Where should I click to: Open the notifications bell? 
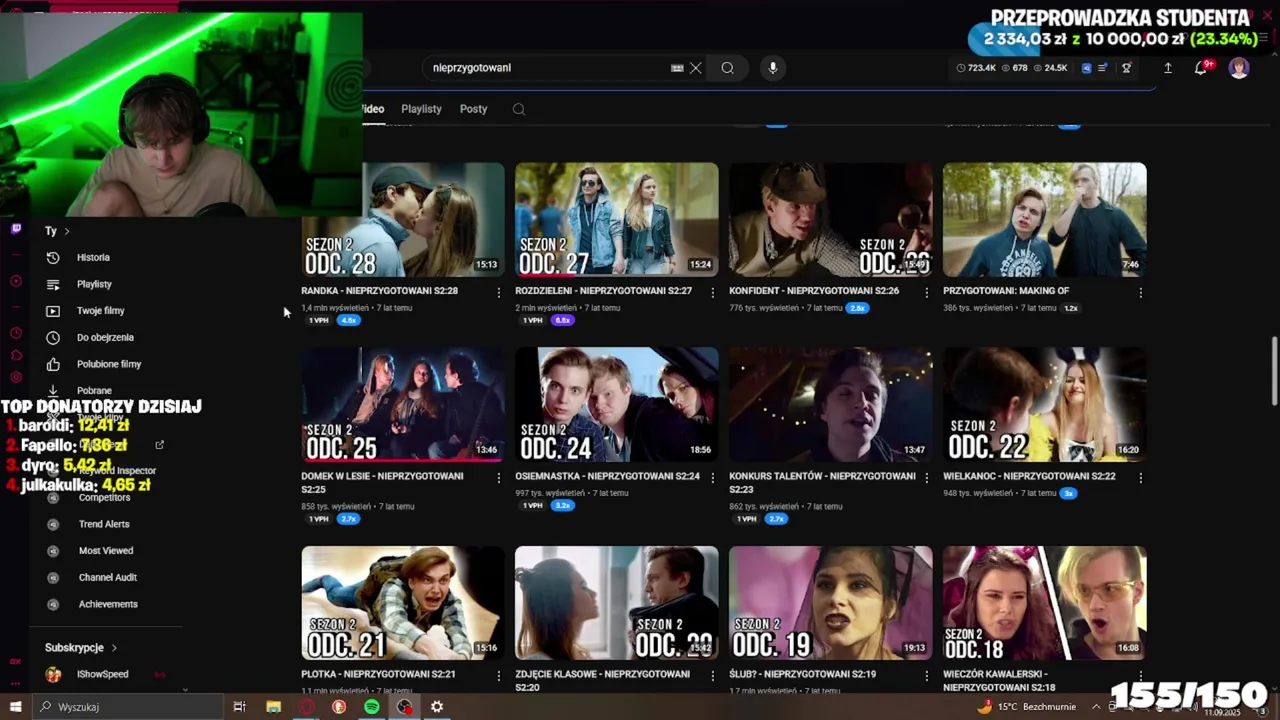coord(1200,68)
